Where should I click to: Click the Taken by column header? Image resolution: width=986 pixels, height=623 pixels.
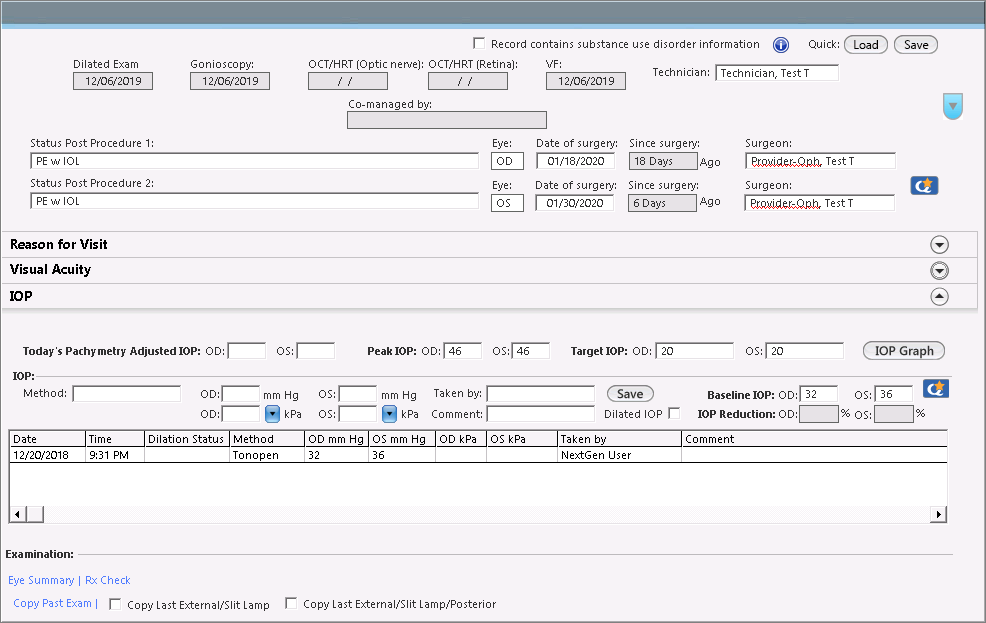pyautogui.click(x=619, y=439)
